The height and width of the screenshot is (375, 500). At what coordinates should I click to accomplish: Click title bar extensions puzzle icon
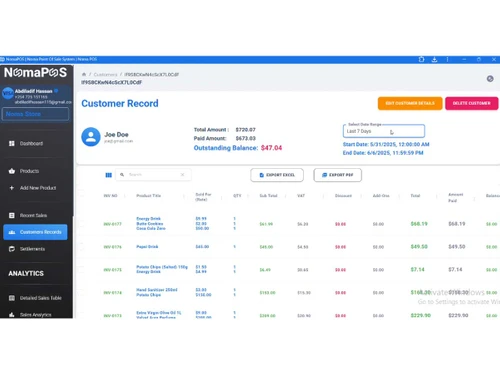tap(421, 59)
